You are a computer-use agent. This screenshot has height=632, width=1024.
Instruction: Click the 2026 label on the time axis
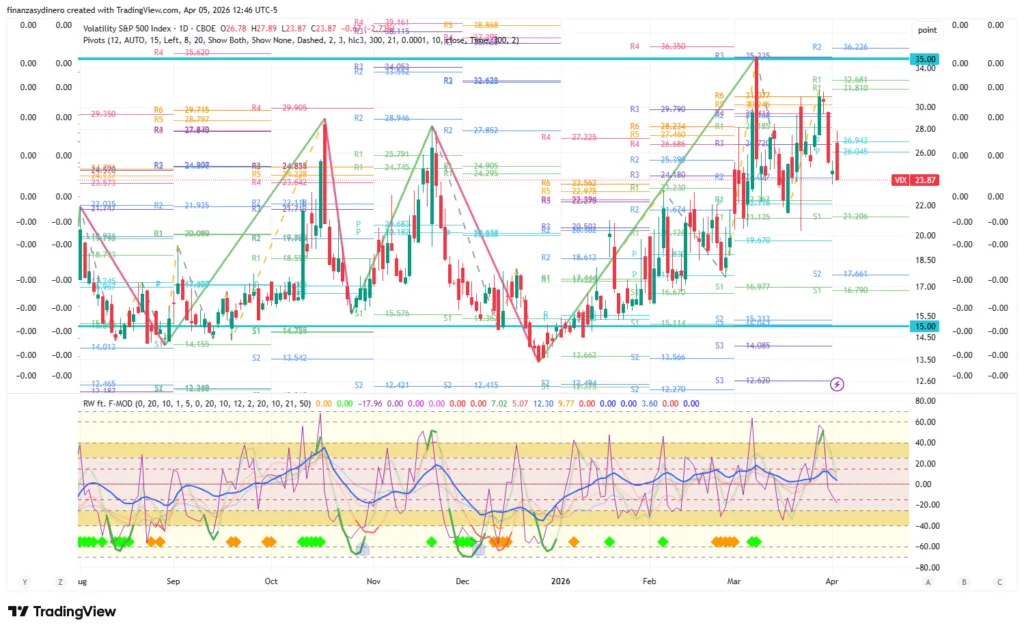coord(561,581)
